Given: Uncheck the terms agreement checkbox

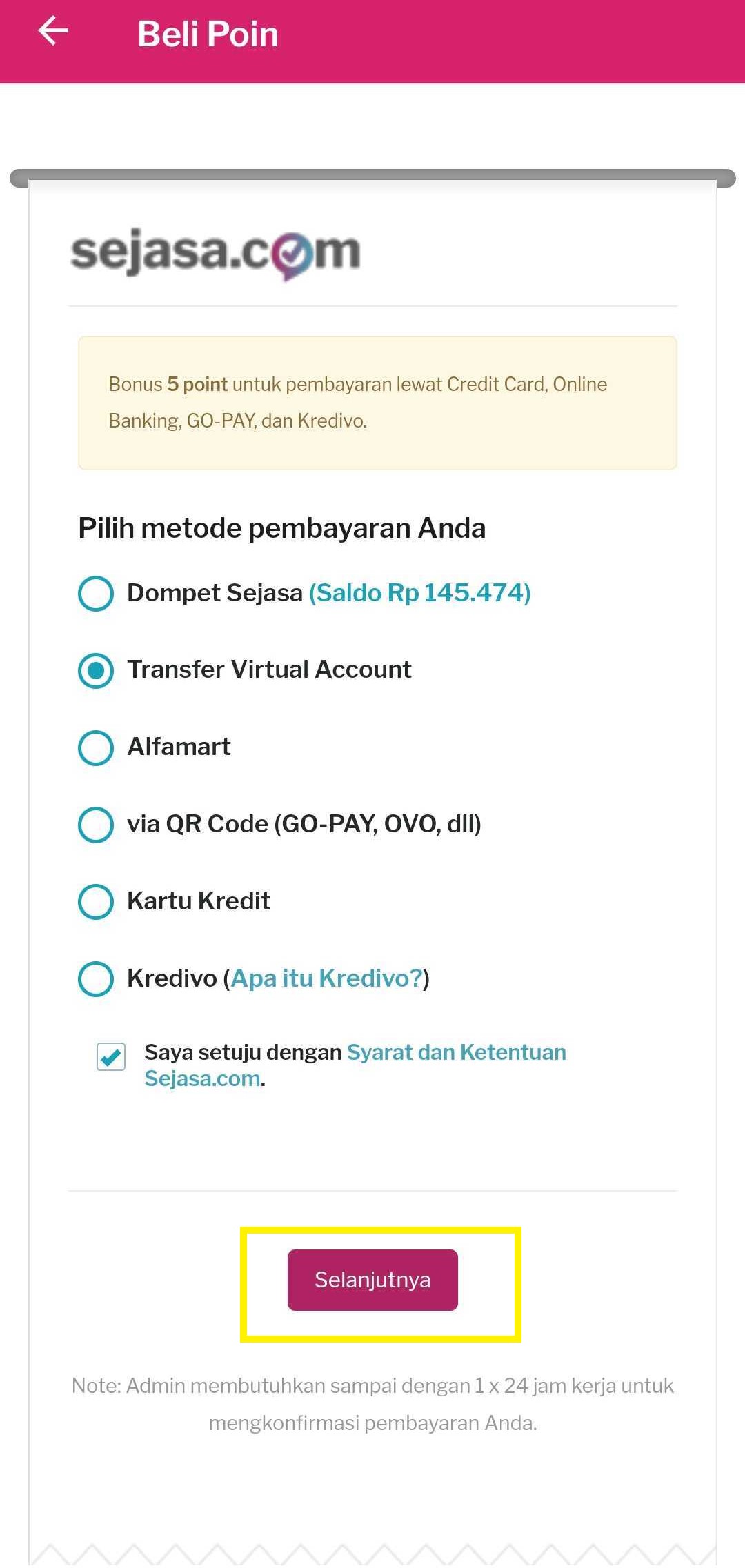Looking at the screenshot, I should (112, 1055).
